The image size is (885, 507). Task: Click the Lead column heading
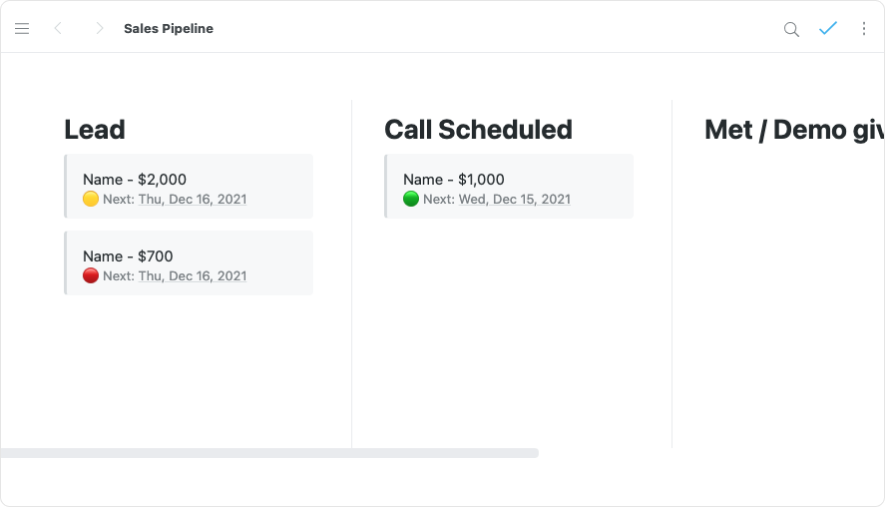pos(95,130)
